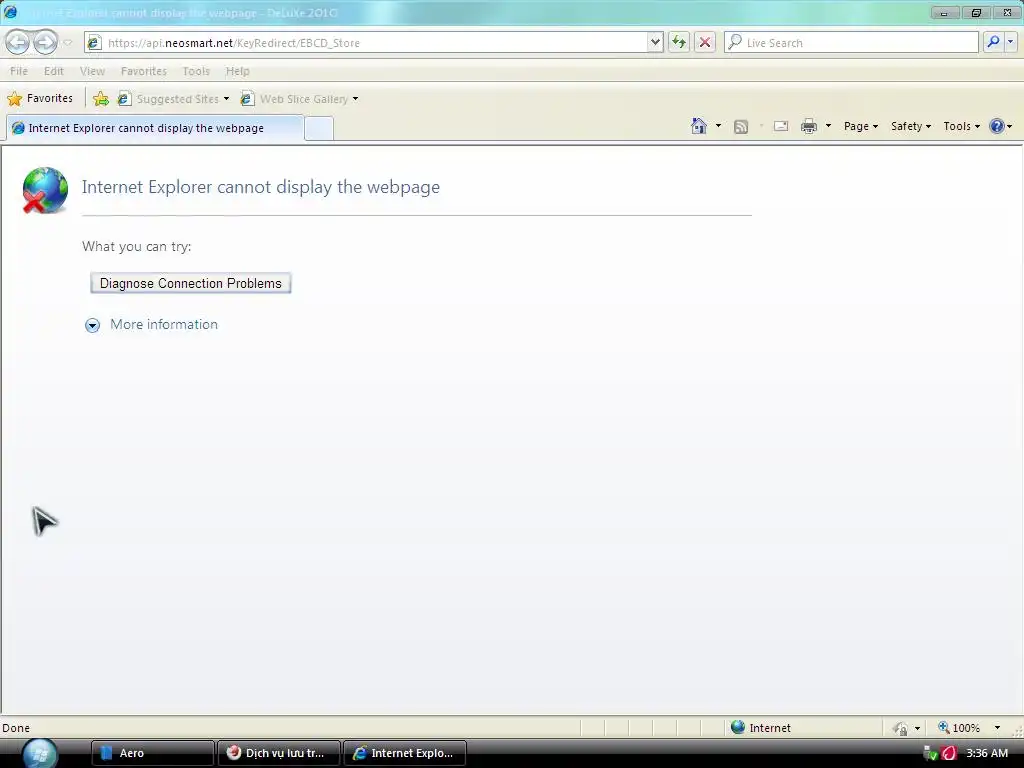Click the 100% zoom level button
The height and width of the screenshot is (768, 1024).
click(959, 728)
